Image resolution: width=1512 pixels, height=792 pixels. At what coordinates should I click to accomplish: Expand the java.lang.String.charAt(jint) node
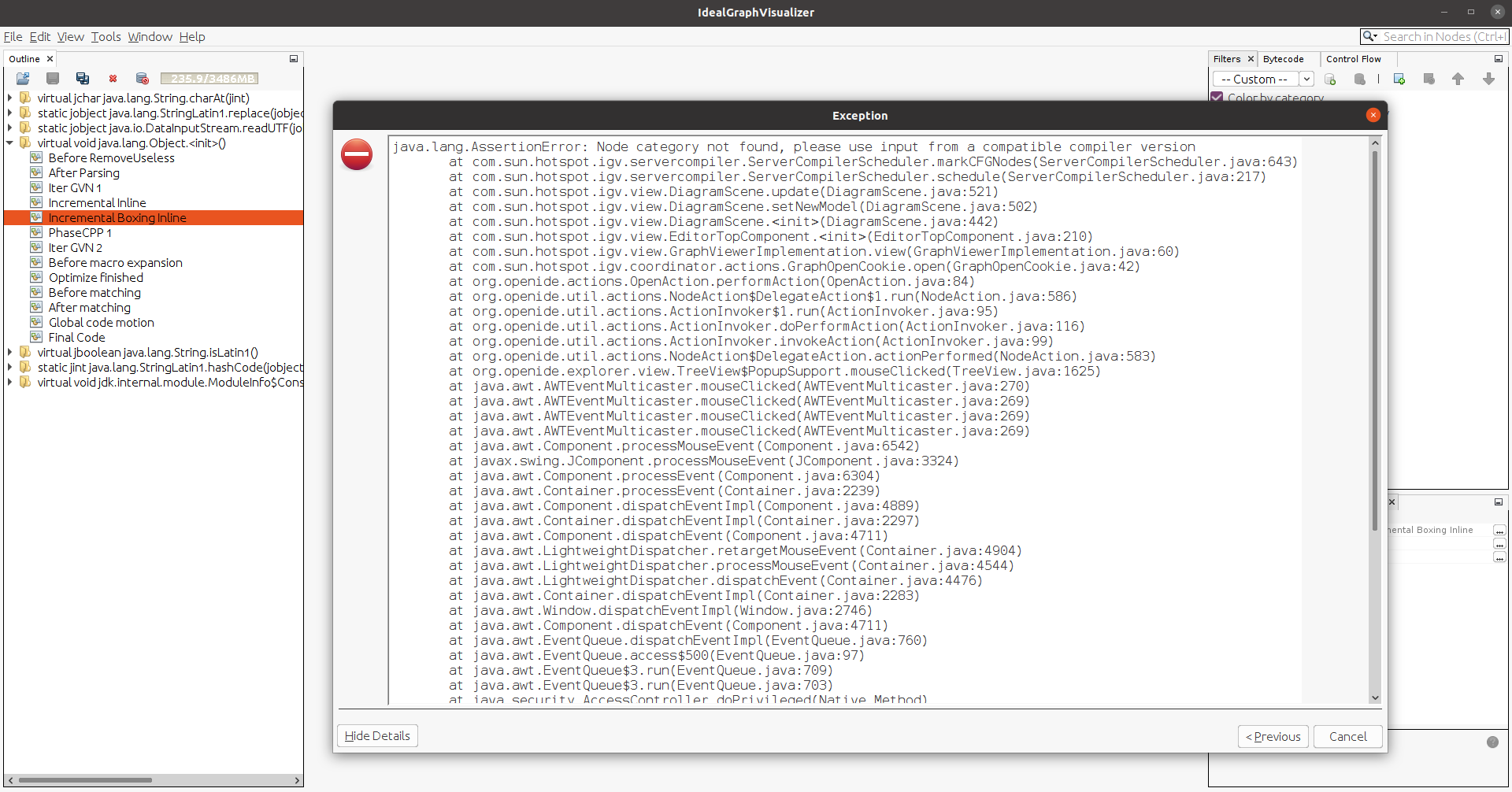(x=10, y=98)
